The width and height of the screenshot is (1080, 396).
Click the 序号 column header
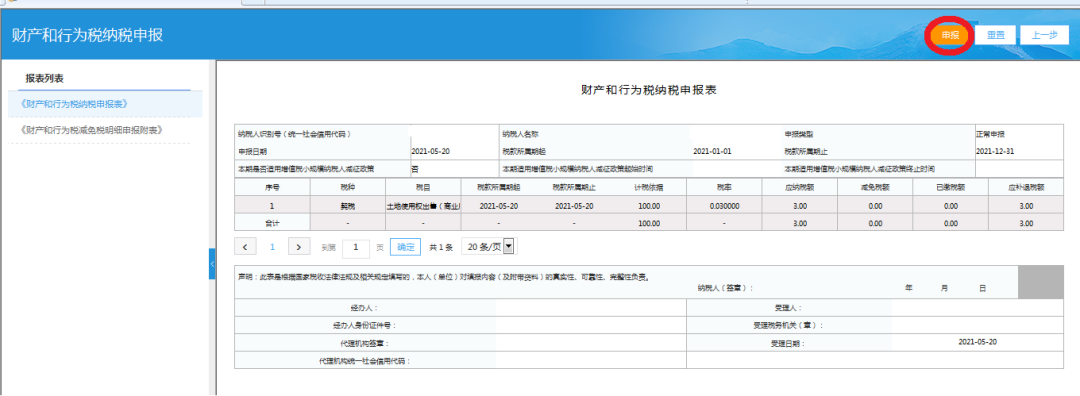pyautogui.click(x=273, y=187)
